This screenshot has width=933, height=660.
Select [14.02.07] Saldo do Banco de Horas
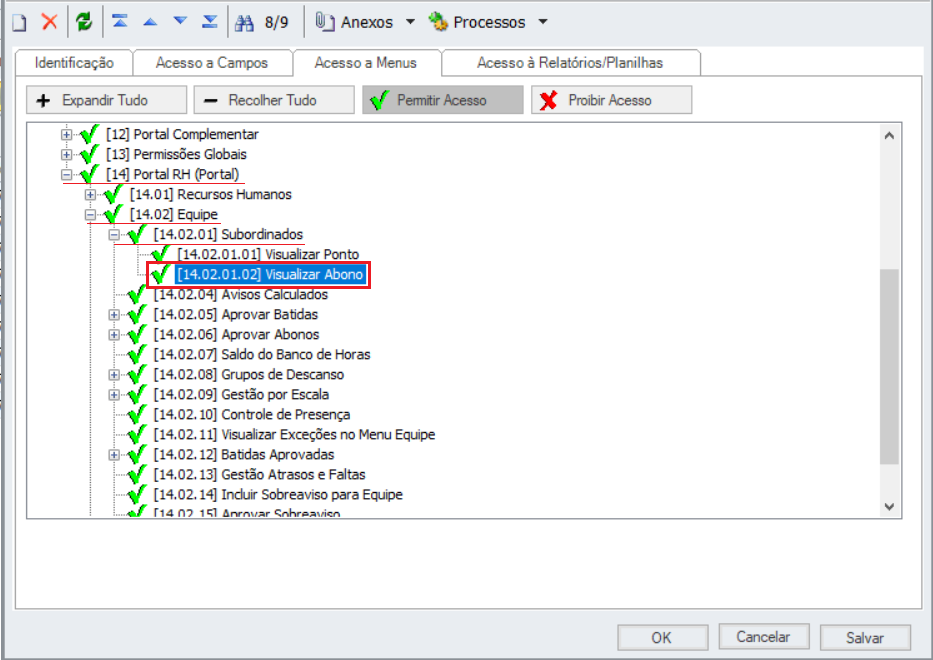[x=262, y=355]
